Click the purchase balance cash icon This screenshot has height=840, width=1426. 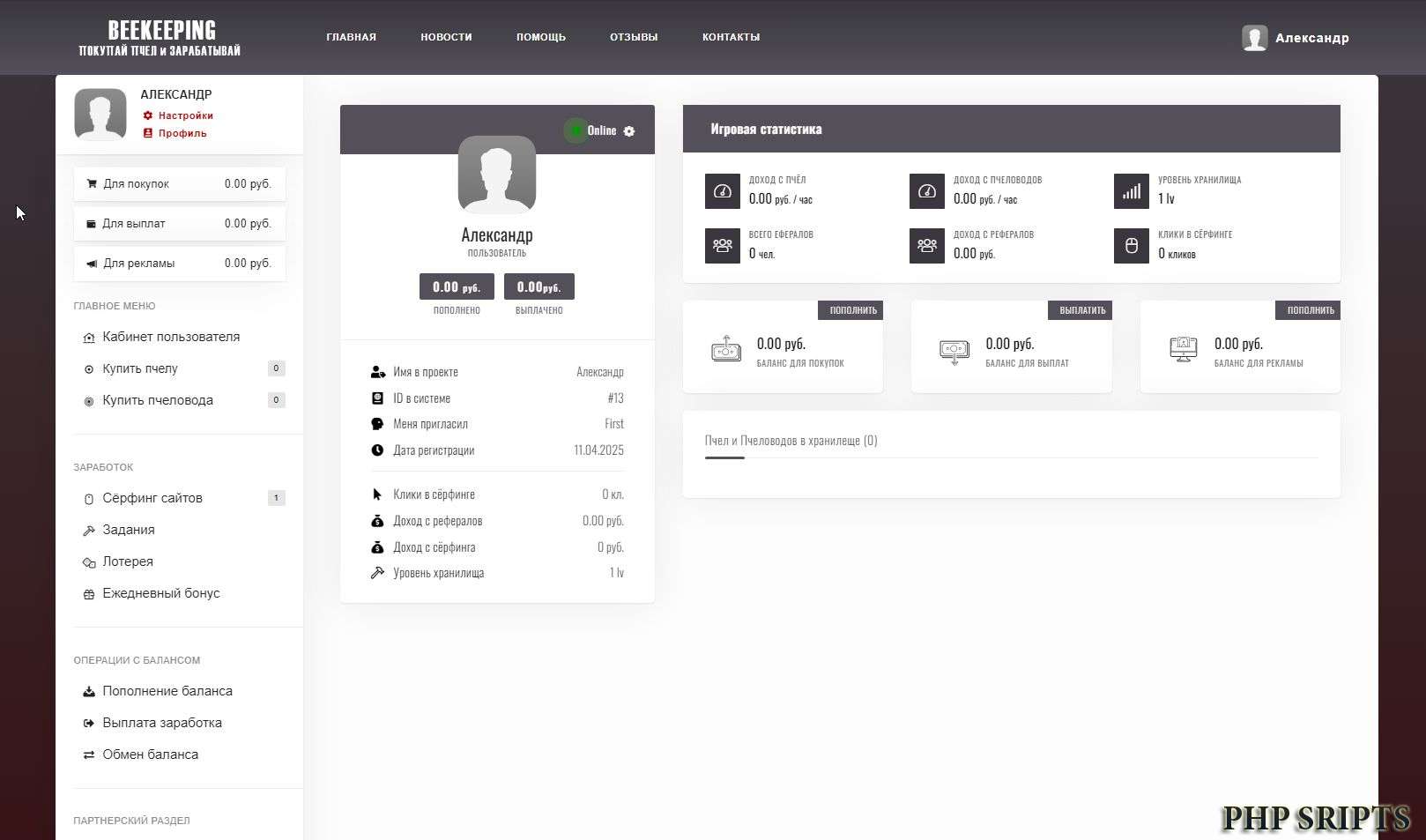(x=725, y=350)
